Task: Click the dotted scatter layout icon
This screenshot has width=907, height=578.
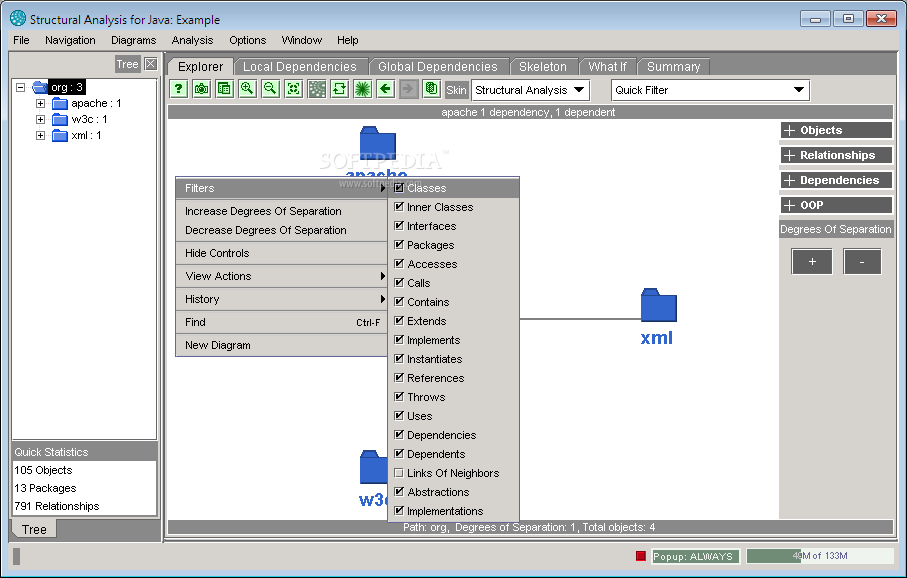Action: (x=316, y=89)
